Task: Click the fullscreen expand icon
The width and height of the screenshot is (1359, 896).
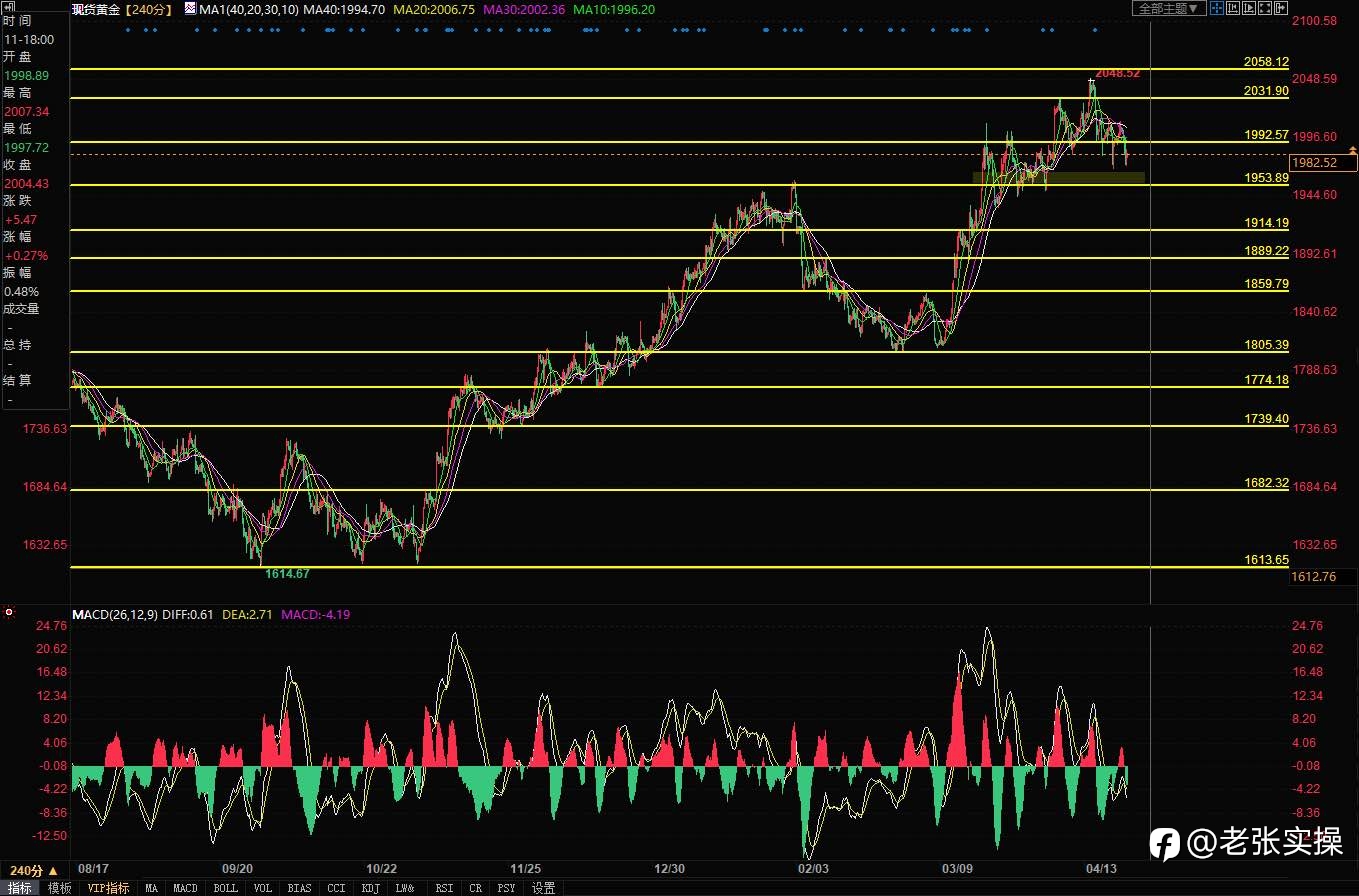Action: pyautogui.click(x=1265, y=8)
